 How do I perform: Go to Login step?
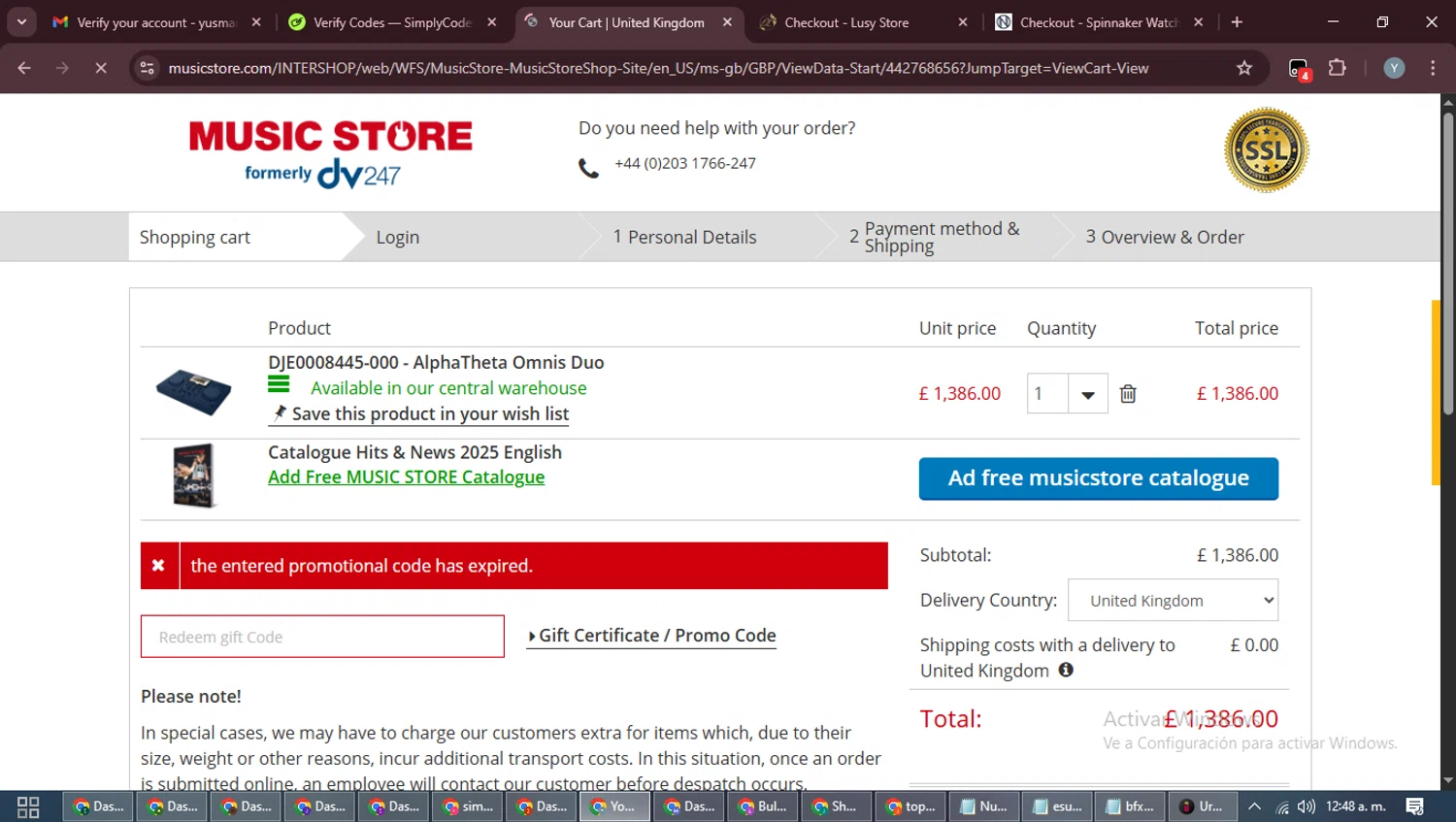[398, 238]
